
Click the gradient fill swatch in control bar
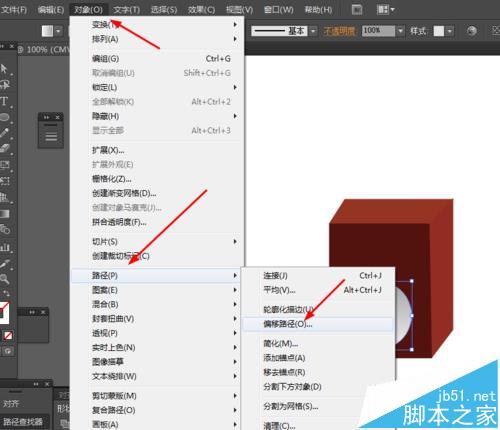tap(47, 31)
